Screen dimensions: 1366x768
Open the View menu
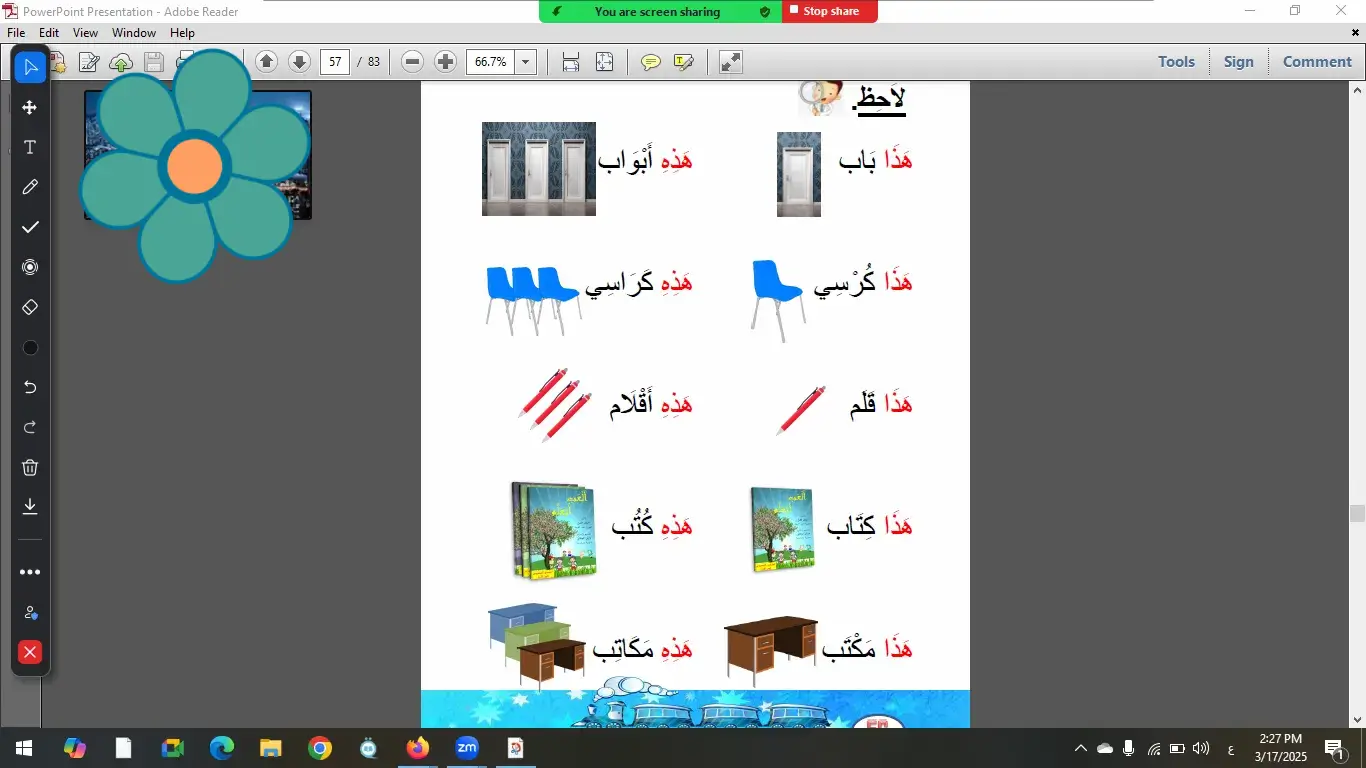(x=85, y=32)
